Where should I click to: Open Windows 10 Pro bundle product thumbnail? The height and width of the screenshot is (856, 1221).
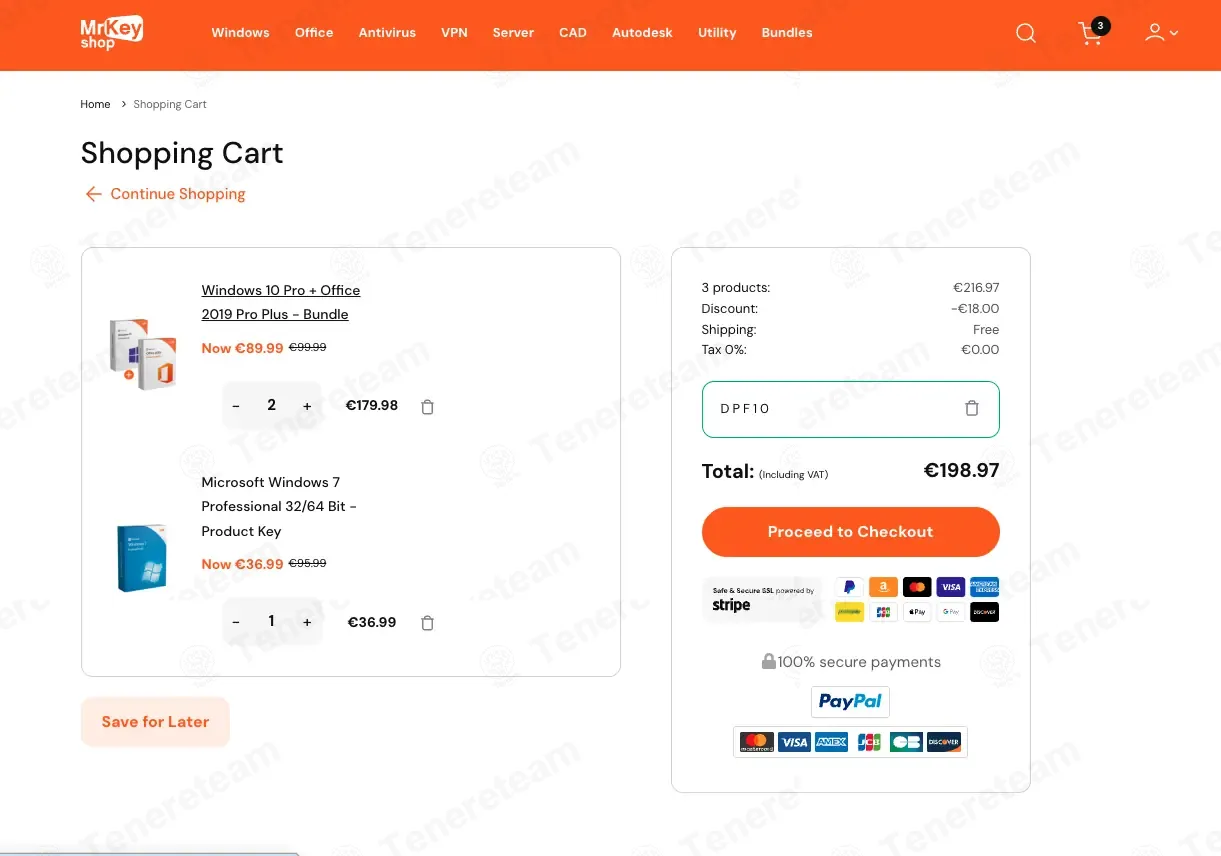[x=143, y=353]
